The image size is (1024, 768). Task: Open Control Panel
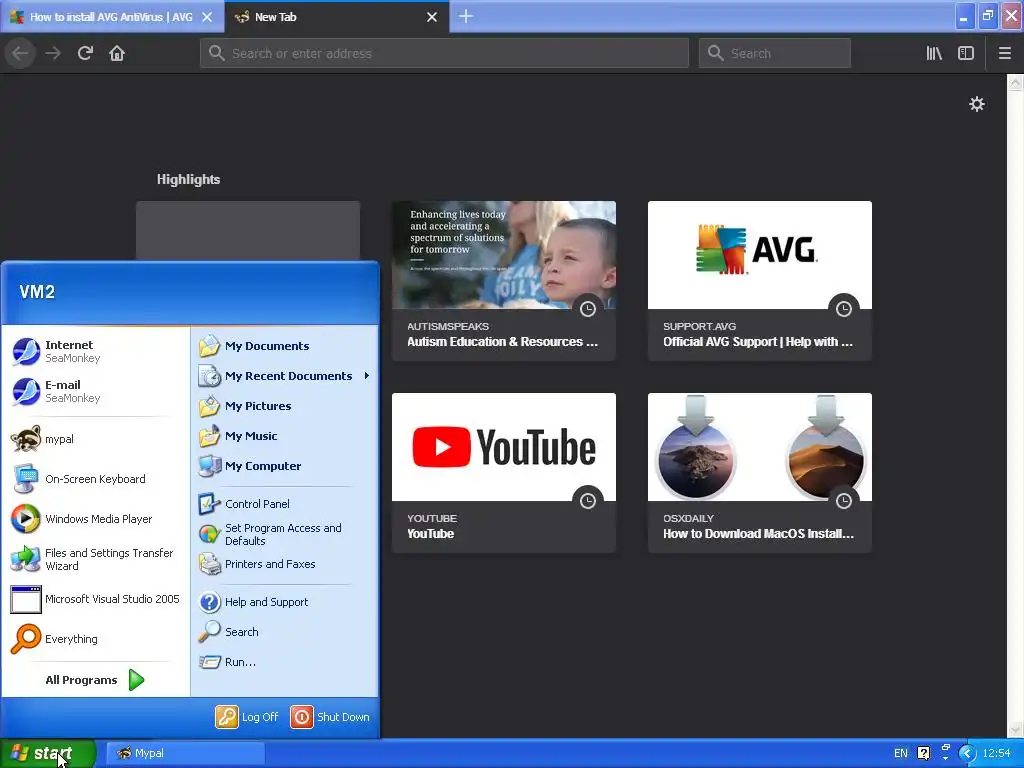coord(284,504)
